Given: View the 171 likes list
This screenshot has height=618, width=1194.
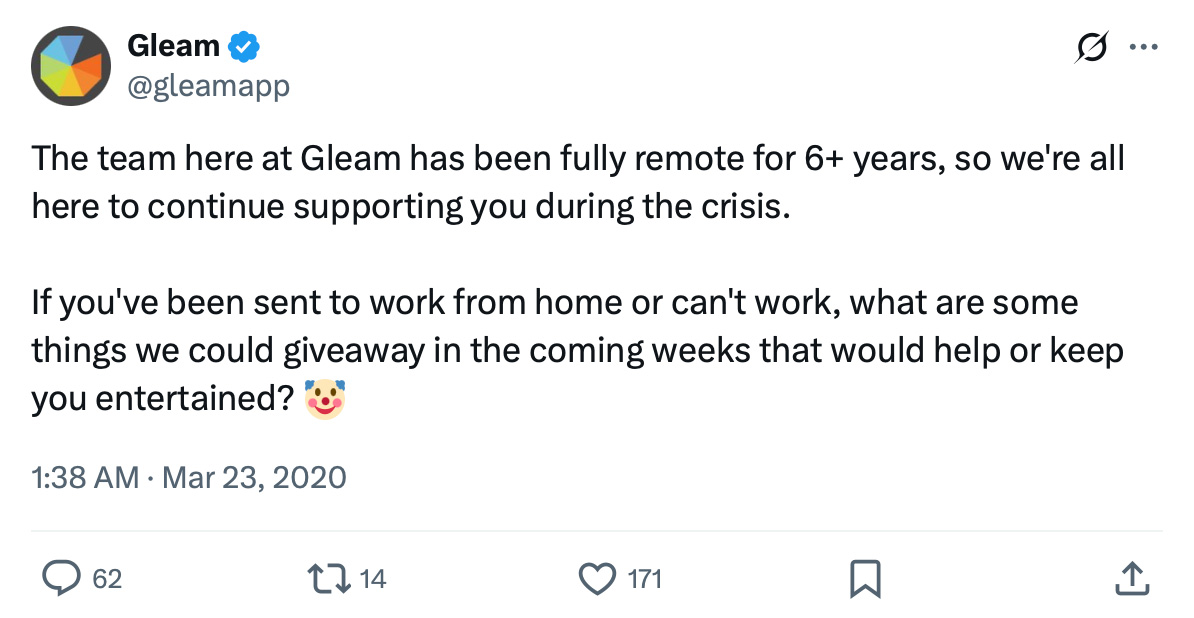Looking at the screenshot, I should [x=646, y=578].
